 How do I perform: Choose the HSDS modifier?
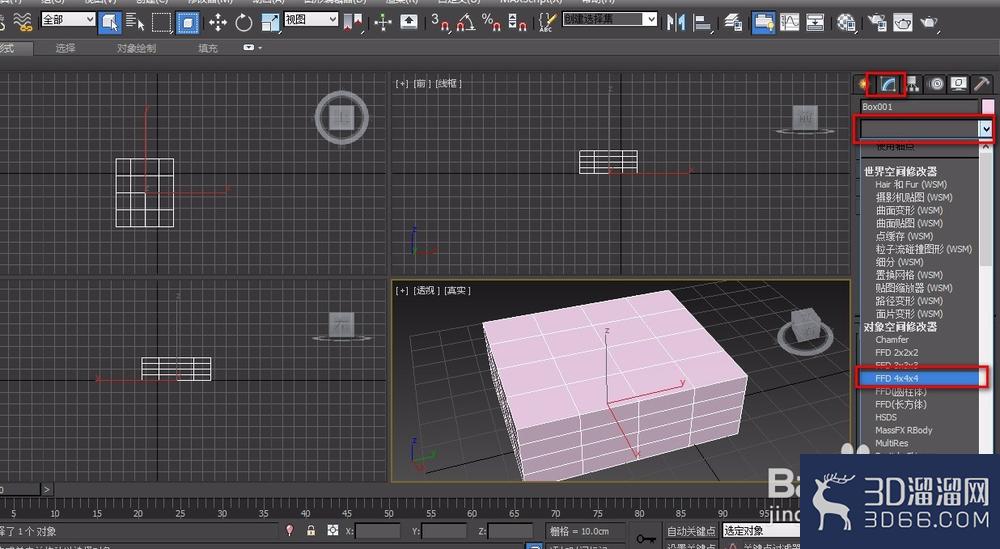[886, 417]
